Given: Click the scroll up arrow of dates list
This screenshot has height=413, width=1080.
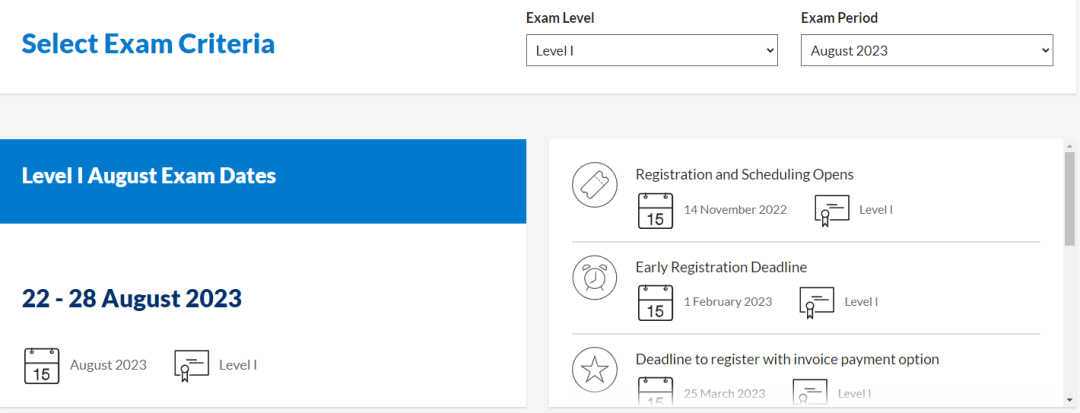Looking at the screenshot, I should tap(1069, 146).
